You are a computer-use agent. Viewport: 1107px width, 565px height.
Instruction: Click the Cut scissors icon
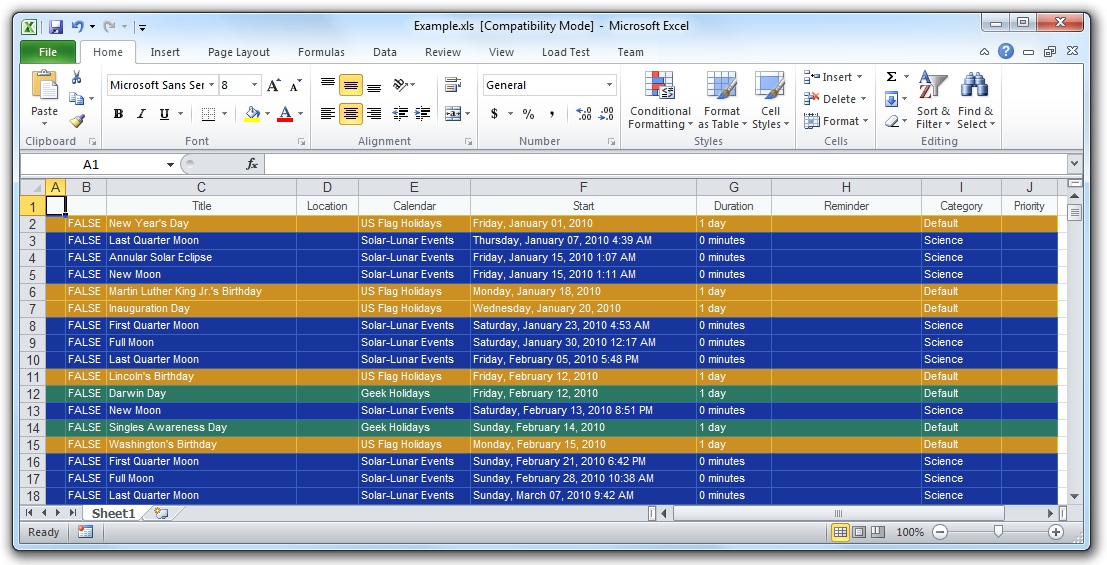76,77
